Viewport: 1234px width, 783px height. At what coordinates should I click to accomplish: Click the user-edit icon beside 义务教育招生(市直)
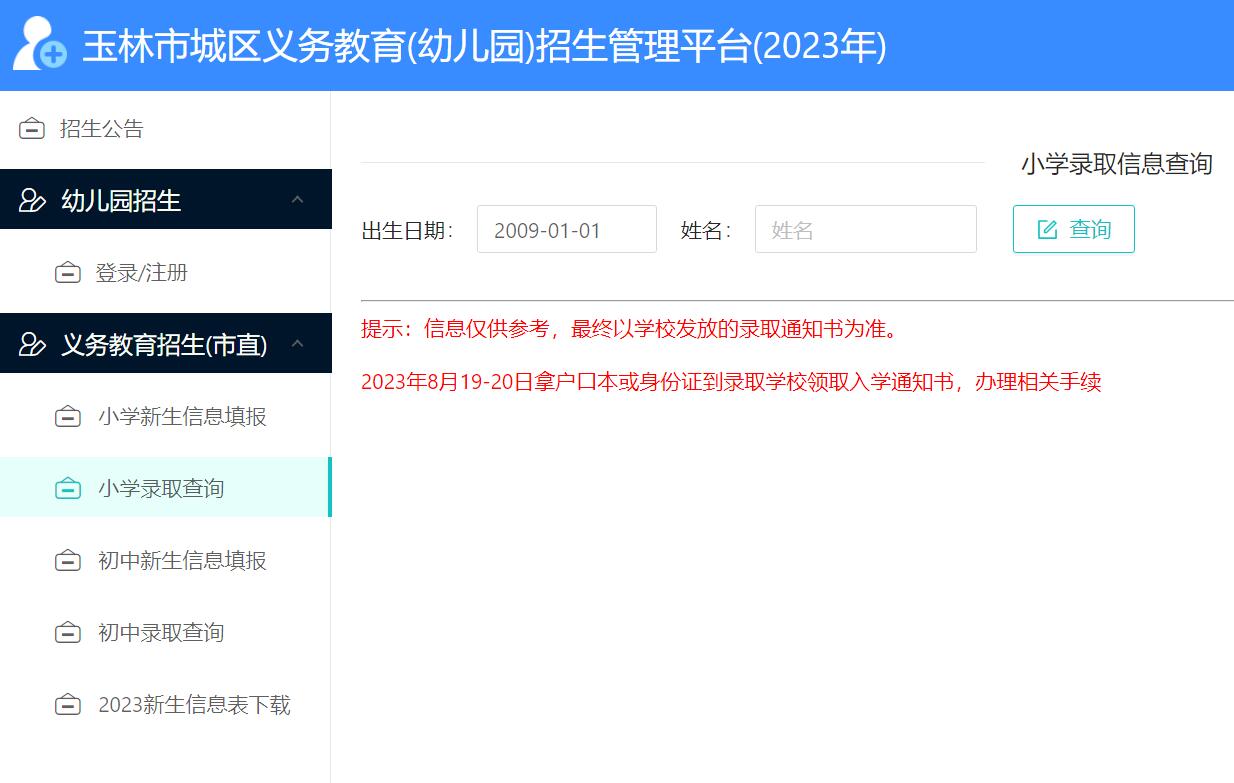[x=32, y=345]
